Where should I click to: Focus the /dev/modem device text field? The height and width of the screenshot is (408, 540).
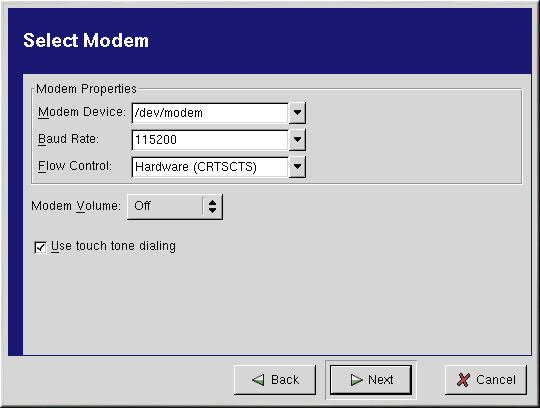210,113
